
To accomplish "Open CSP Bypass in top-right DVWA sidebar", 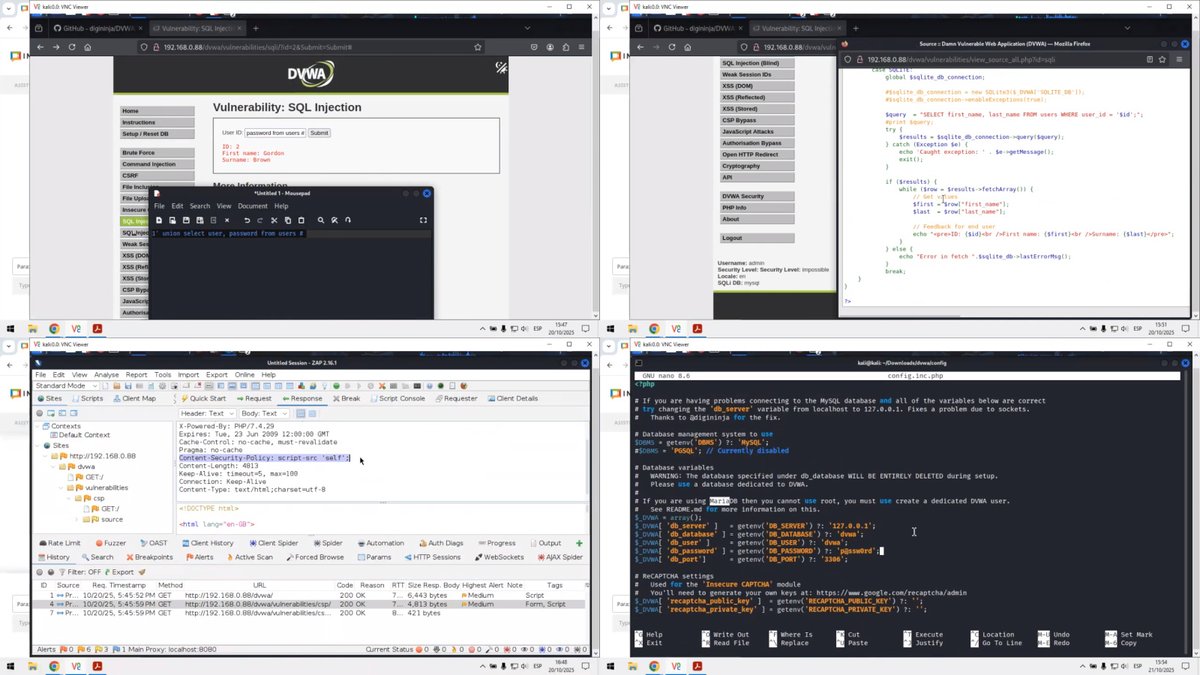I will pyautogui.click(x=757, y=120).
